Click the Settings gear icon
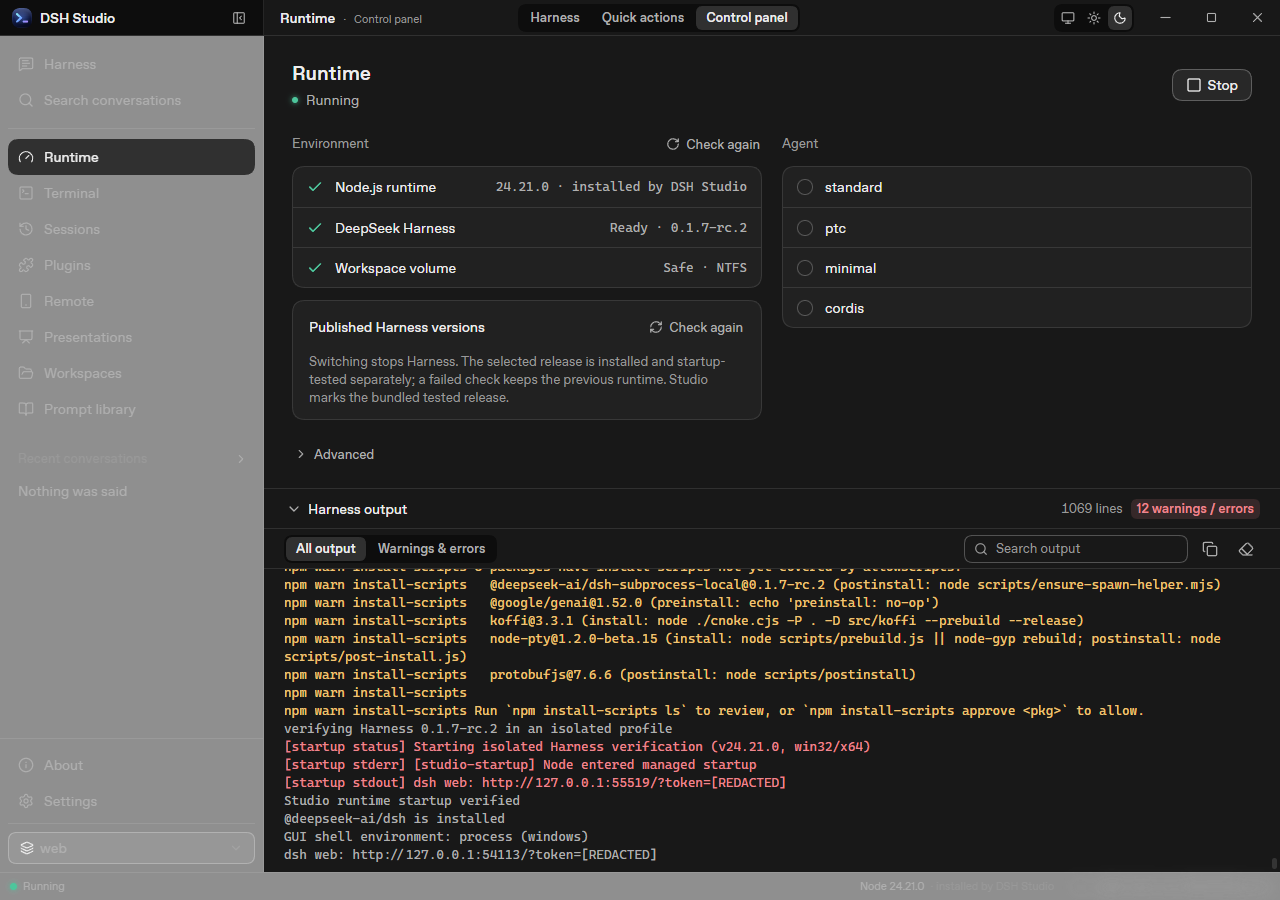Image resolution: width=1280 pixels, height=900 pixels. 27,801
